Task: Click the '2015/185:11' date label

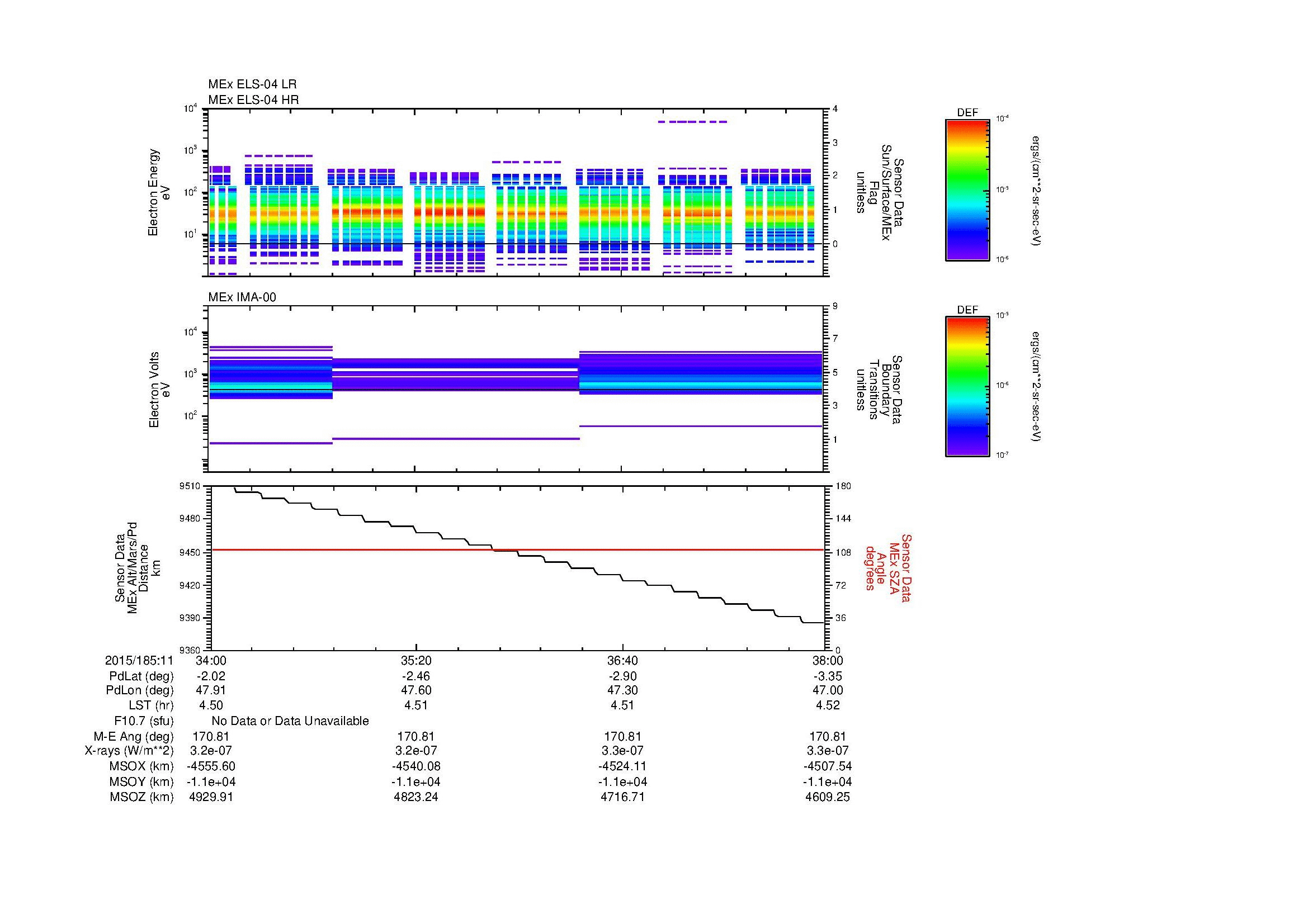Action: coord(139,660)
